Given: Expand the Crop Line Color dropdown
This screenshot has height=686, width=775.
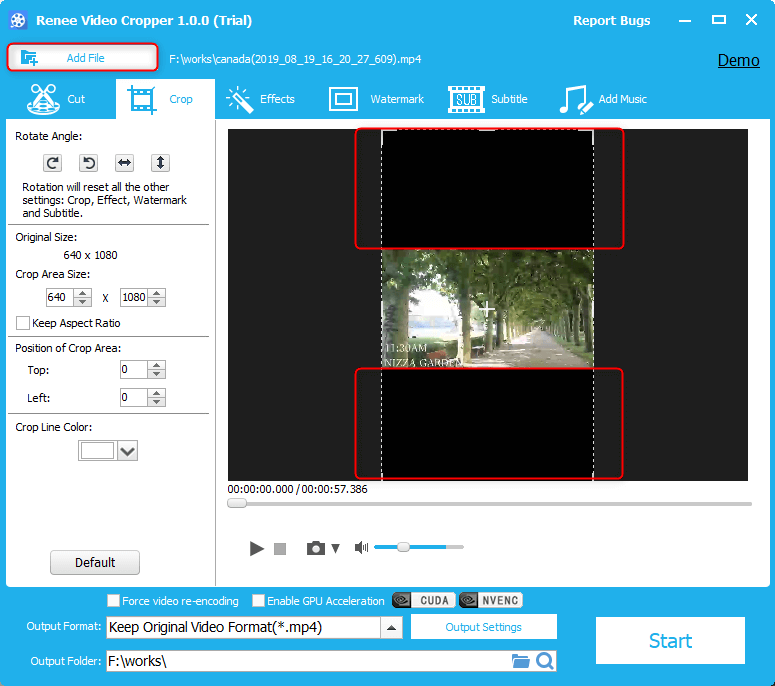Looking at the screenshot, I should point(127,451).
